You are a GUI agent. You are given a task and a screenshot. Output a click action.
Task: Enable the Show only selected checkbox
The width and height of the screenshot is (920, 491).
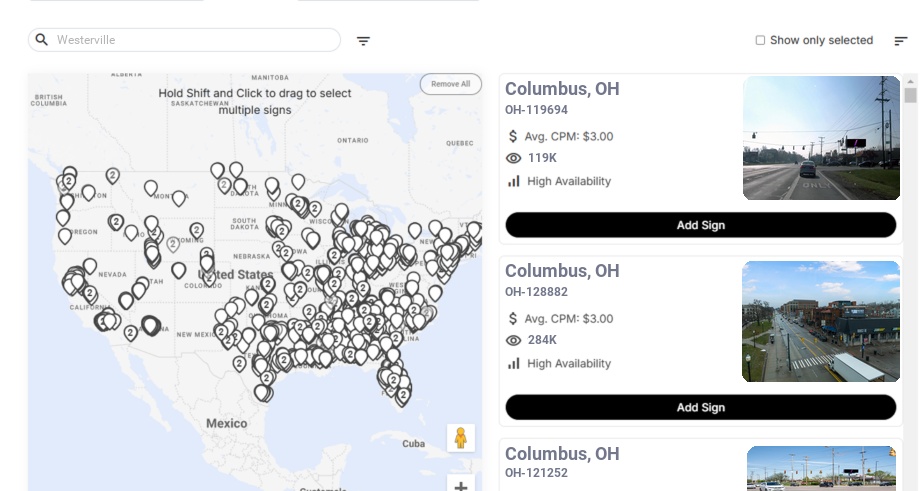(x=760, y=41)
